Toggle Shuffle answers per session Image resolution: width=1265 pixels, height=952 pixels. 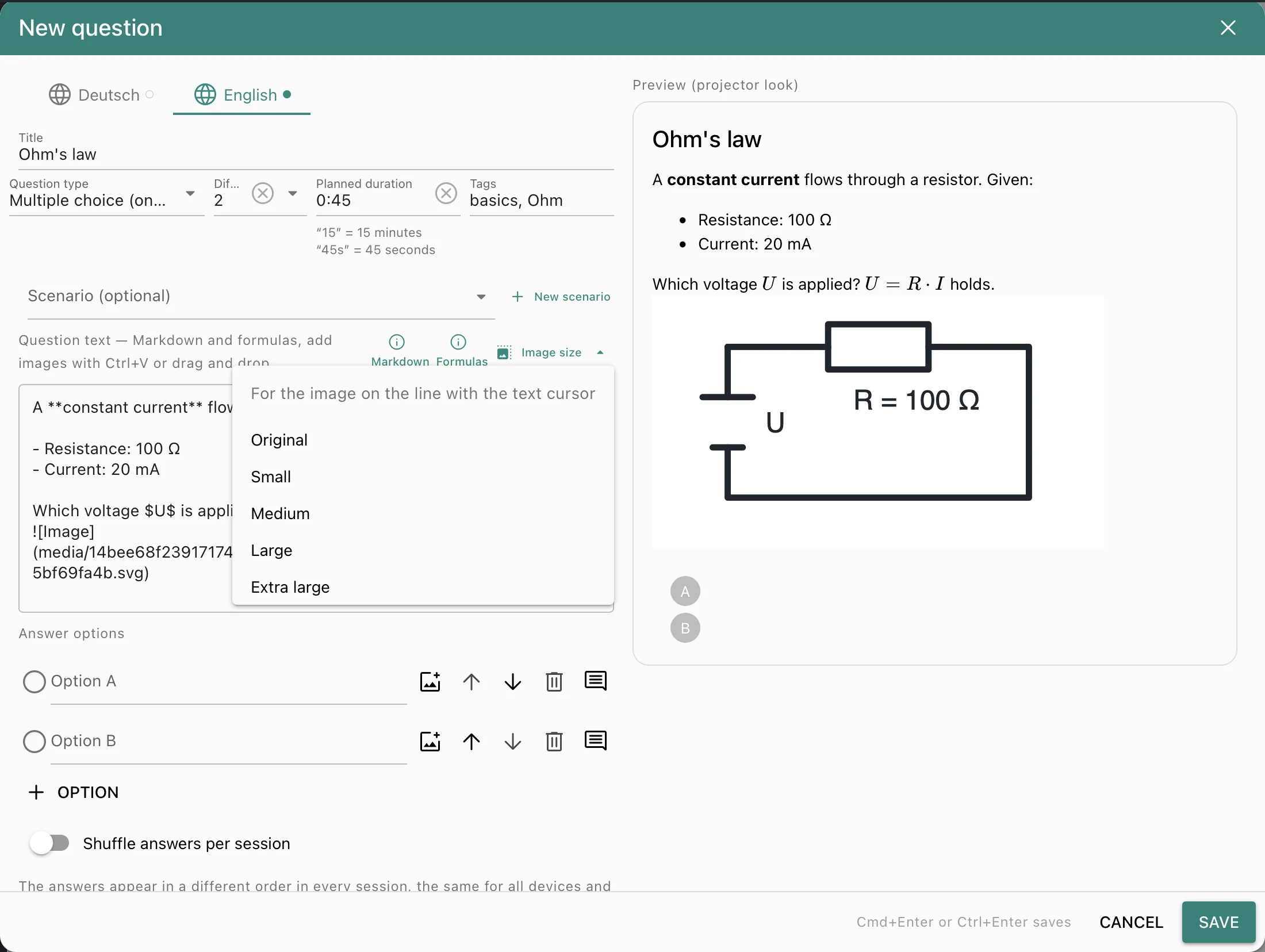coord(49,843)
